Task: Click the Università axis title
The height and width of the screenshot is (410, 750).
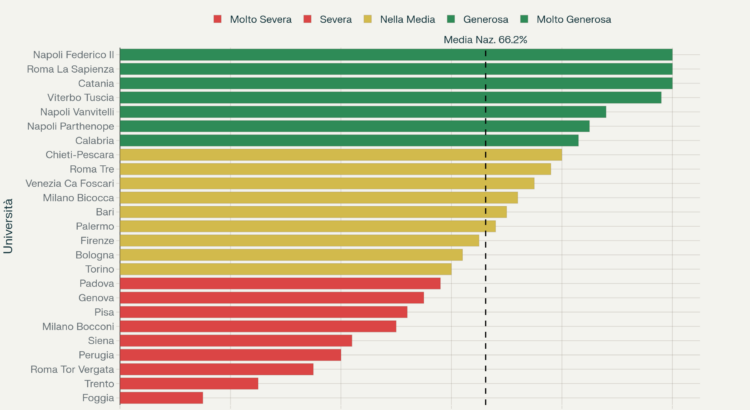Action: [x=9, y=226]
